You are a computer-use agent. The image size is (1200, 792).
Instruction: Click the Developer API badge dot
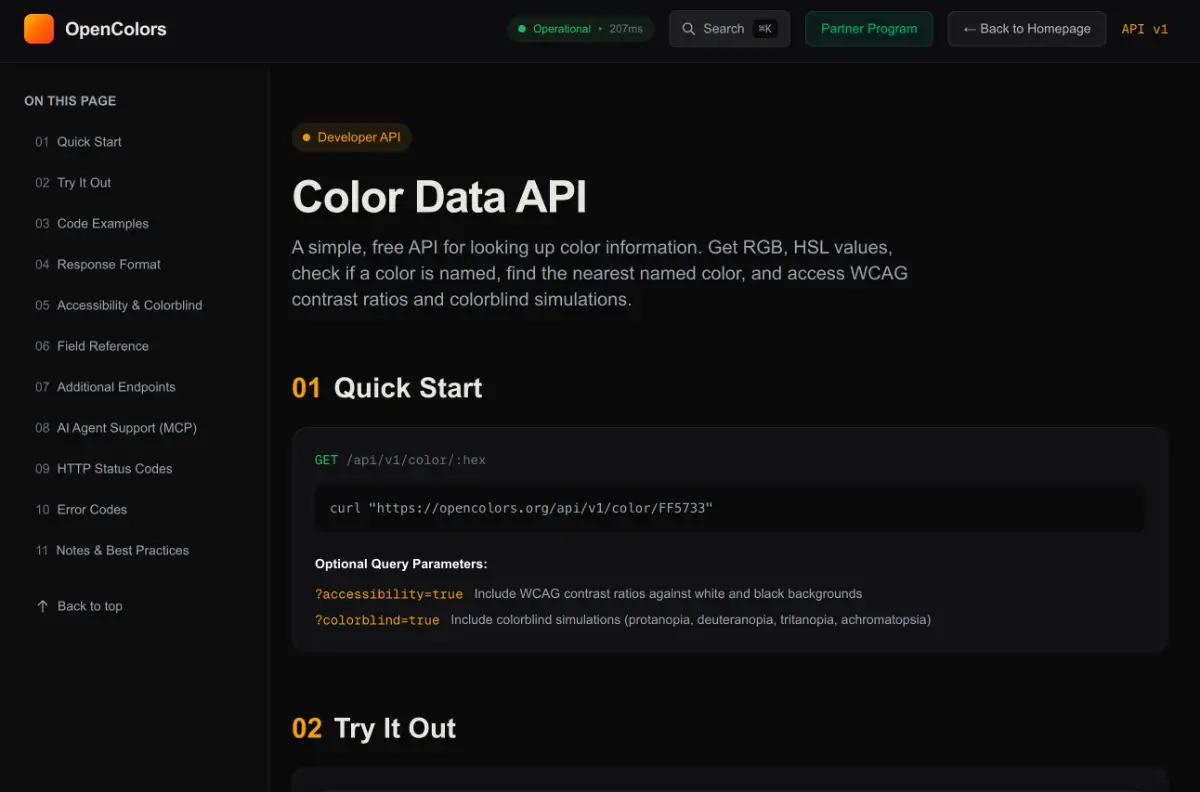[x=305, y=137]
